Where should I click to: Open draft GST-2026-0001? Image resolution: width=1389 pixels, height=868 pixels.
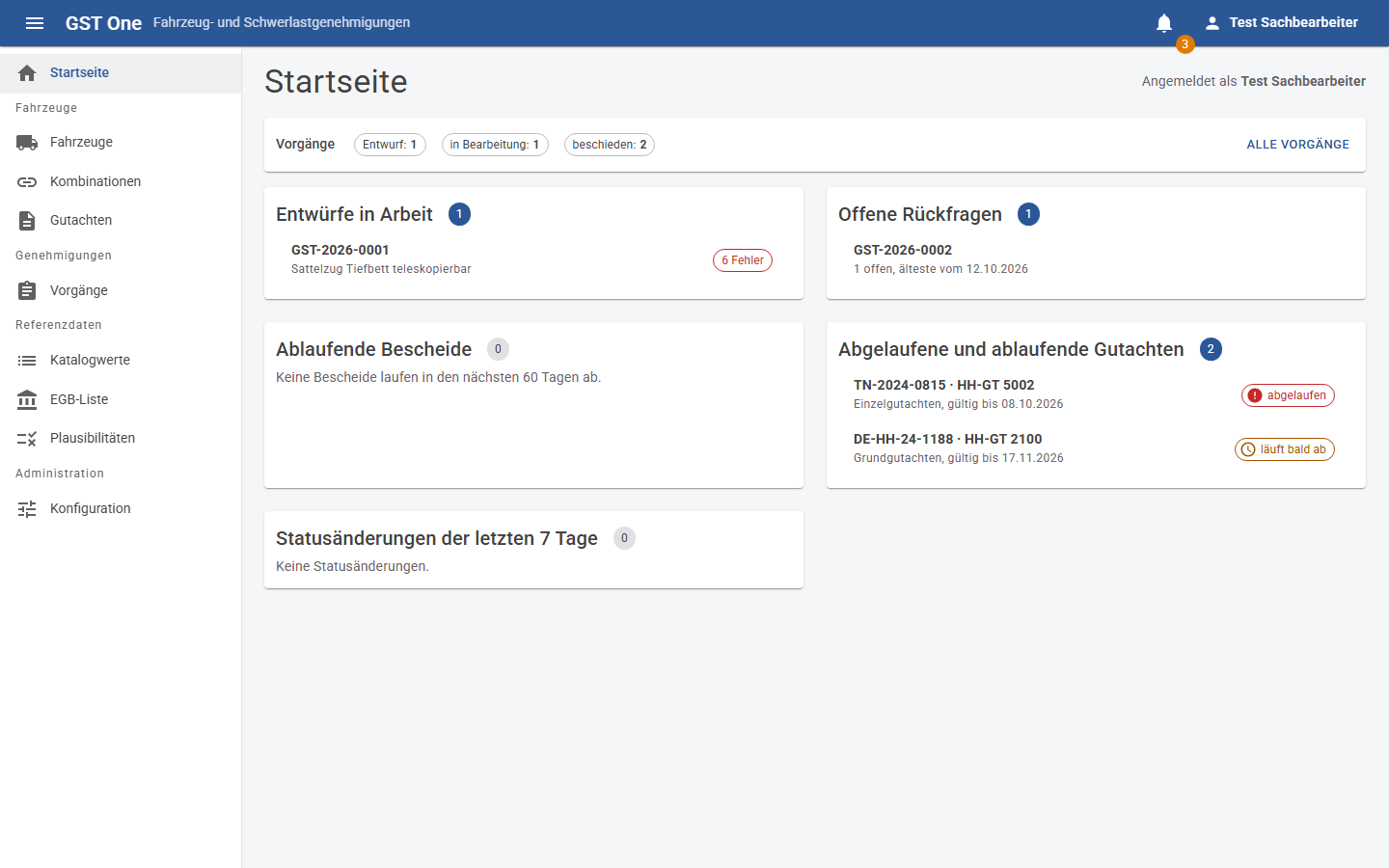533,260
